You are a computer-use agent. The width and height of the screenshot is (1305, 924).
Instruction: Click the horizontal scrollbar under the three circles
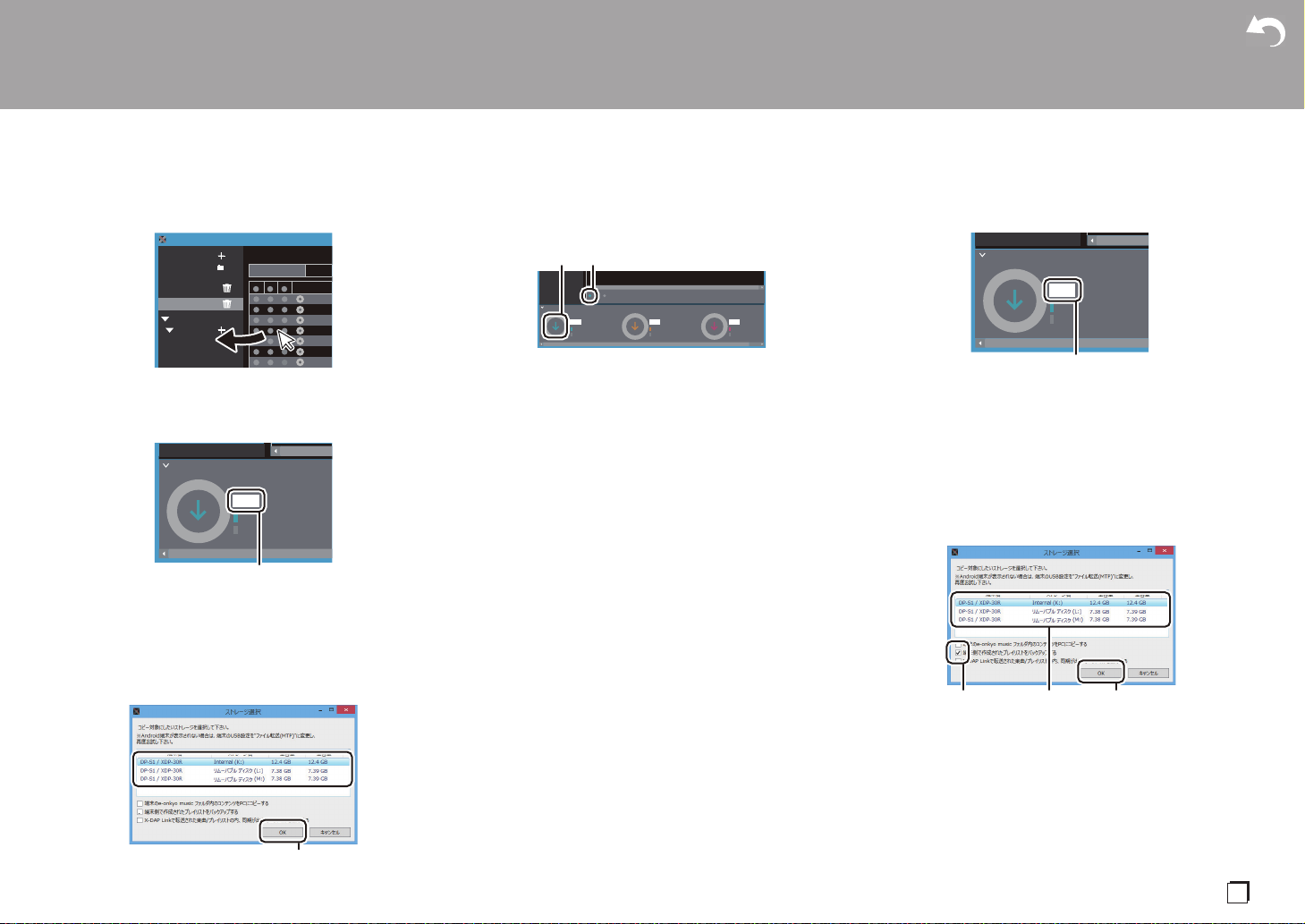pyautogui.click(x=651, y=343)
